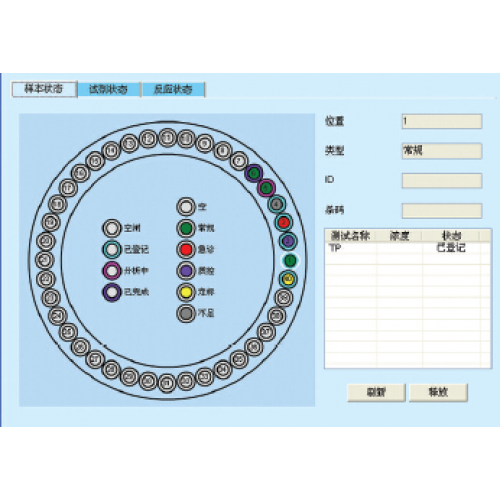Click the cyan-ringed 已登记 legend circle
Image resolution: width=500 pixels, height=500 pixels.
(x=112, y=249)
